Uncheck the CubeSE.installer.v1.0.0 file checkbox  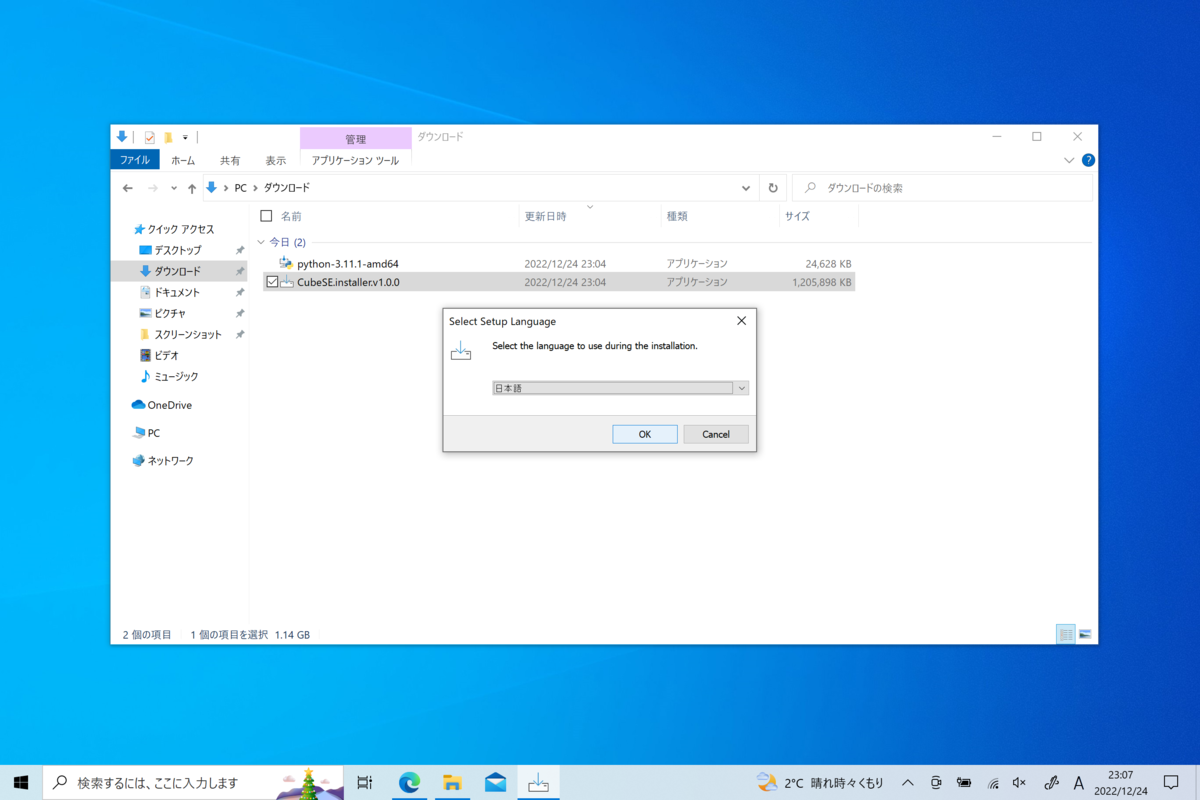271,282
